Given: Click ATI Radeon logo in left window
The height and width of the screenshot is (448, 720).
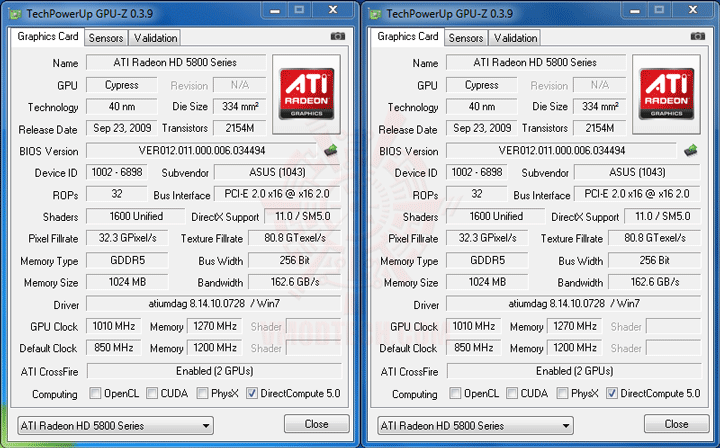Looking at the screenshot, I should coord(306,94).
